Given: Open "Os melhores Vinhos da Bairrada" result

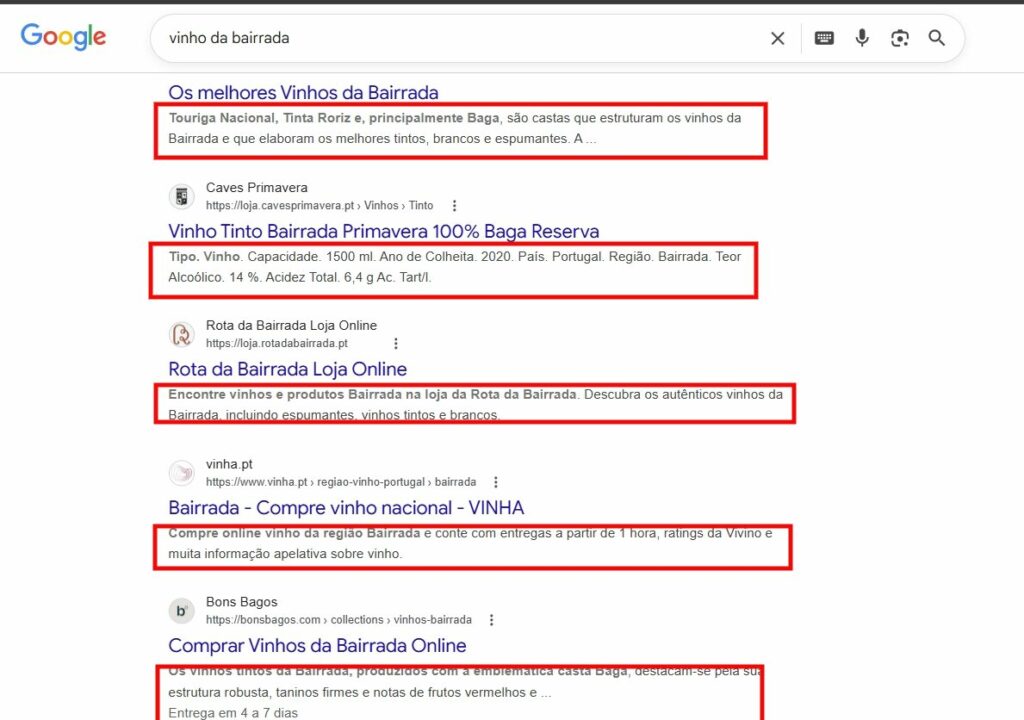Looking at the screenshot, I should click(x=303, y=92).
